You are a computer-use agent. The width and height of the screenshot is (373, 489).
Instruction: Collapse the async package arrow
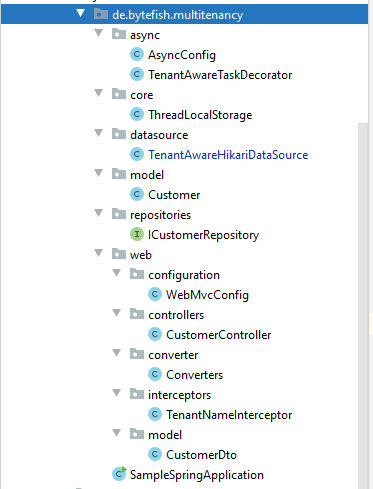tap(98, 33)
